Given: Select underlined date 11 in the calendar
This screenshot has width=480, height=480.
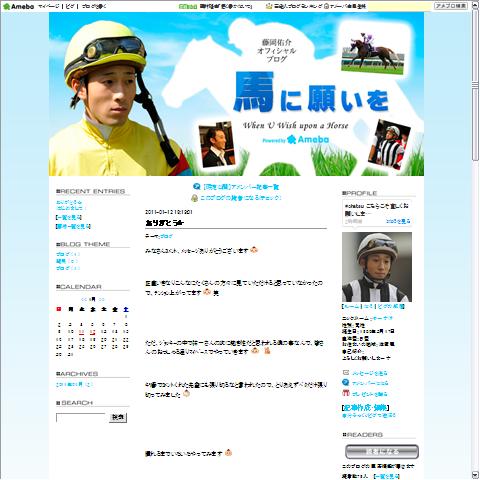Looking at the screenshot, I should (x=81, y=332).
